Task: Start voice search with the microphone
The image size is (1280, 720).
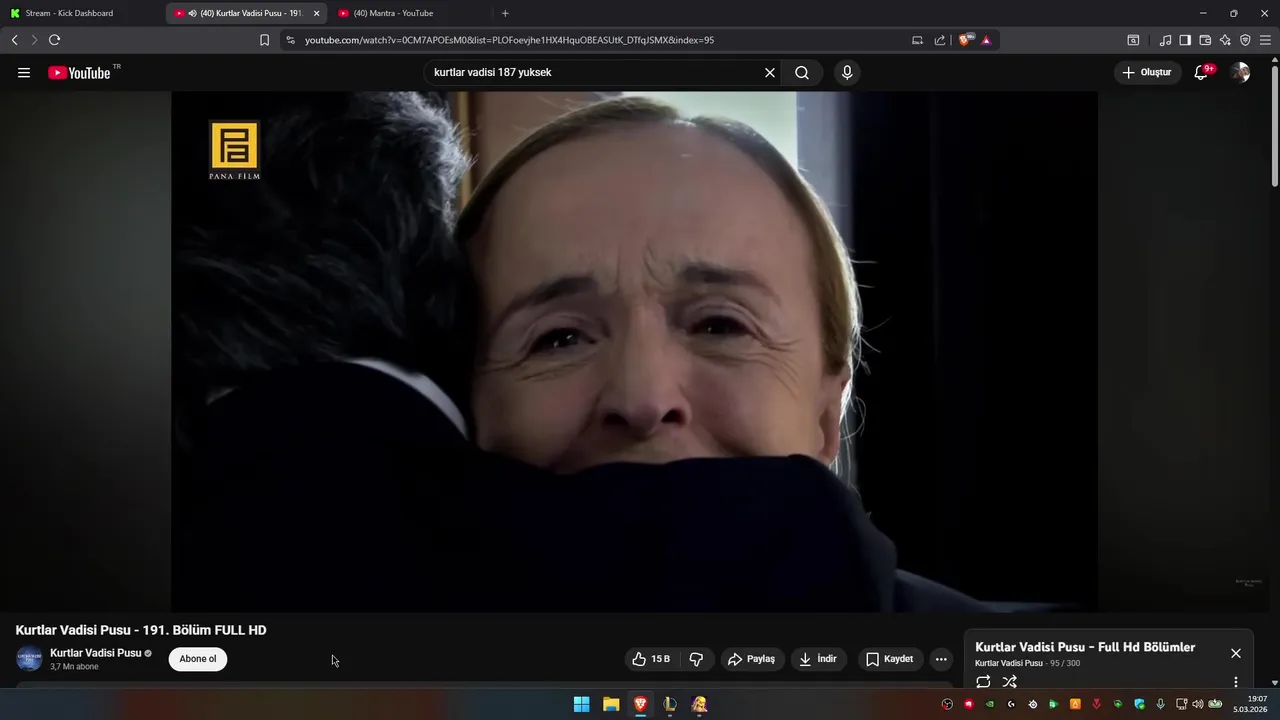Action: pyautogui.click(x=847, y=72)
